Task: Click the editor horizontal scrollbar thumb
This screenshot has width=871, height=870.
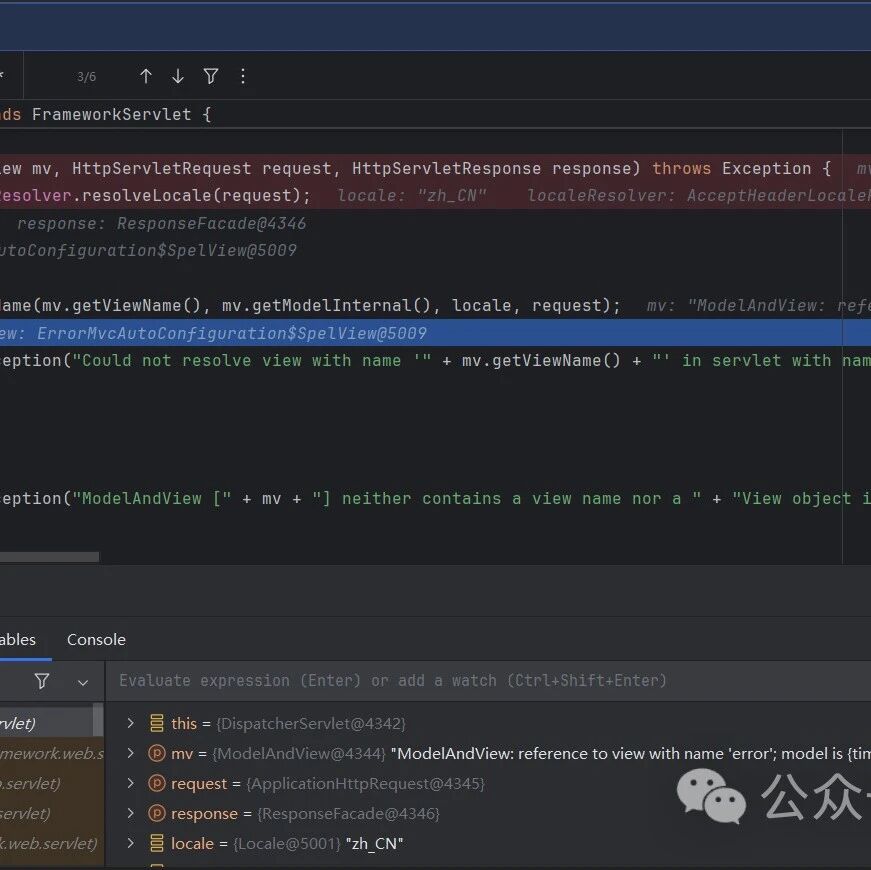Action: click(x=49, y=557)
